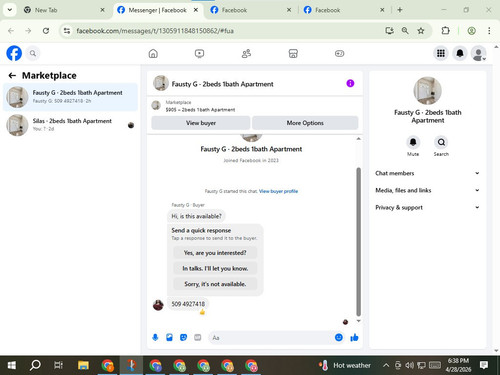Send a thumbs-up like
This screenshot has height=375, width=500.
(x=354, y=337)
